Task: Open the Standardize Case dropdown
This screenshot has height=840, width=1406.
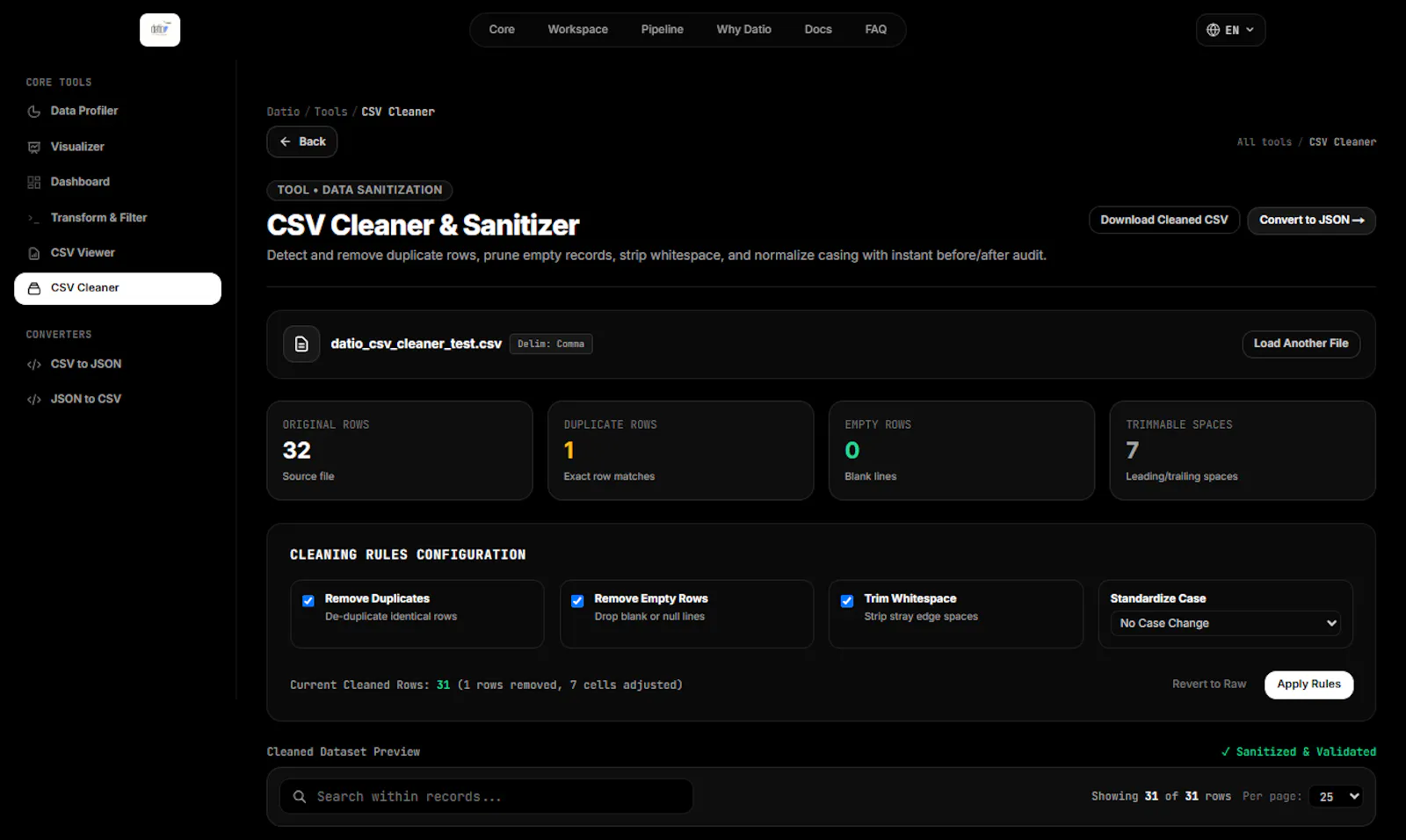Action: click(1225, 623)
